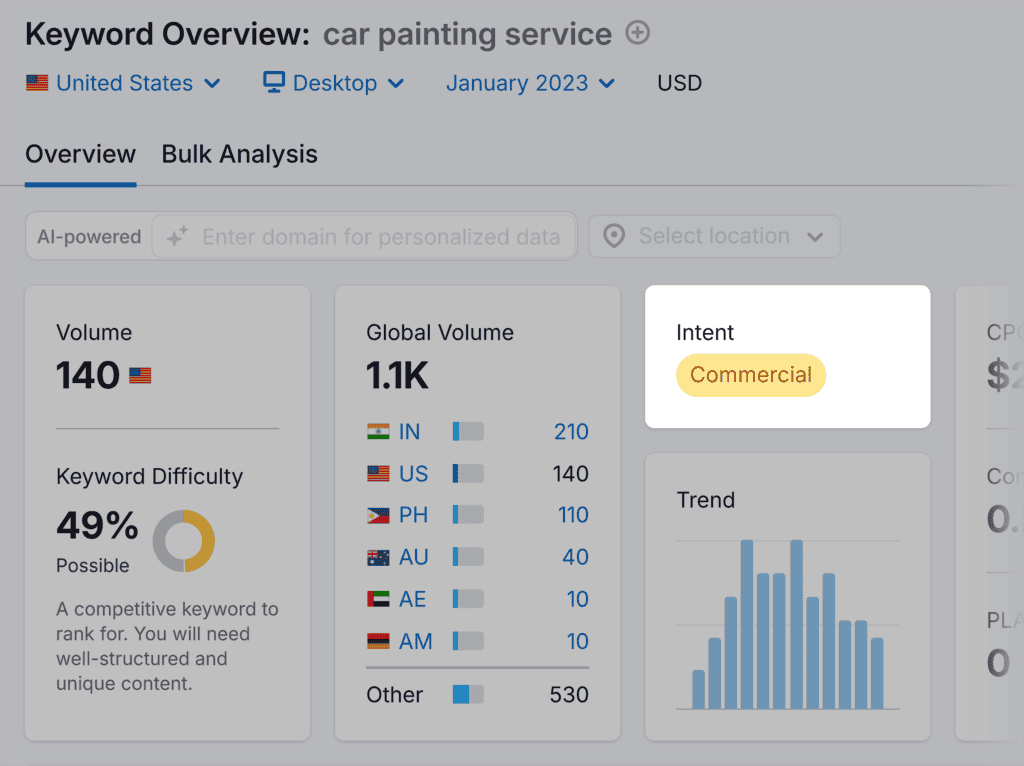1024x766 pixels.
Task: Click the US flag next to Volume 140
Action: [140, 376]
